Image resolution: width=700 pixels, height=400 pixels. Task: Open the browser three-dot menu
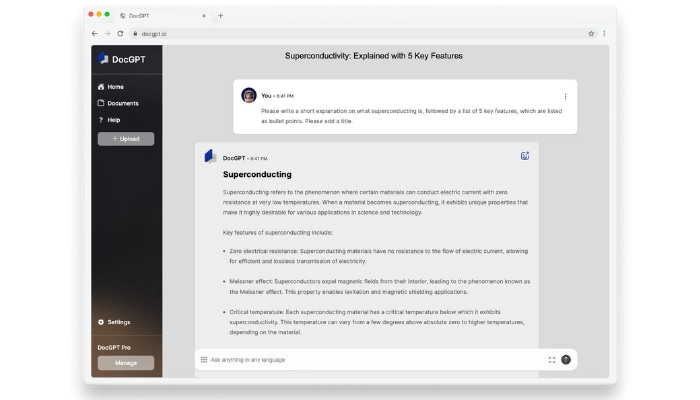[604, 33]
